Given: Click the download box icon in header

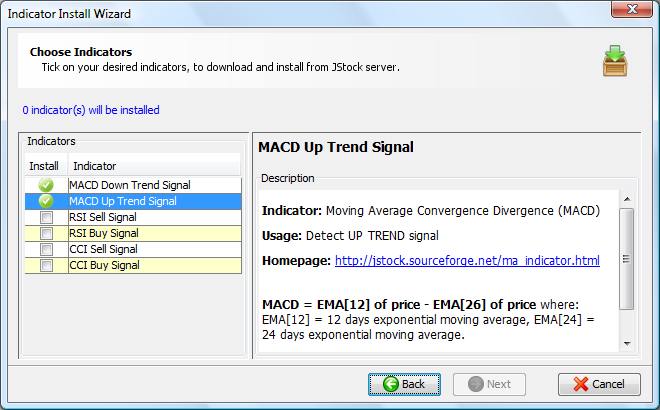Looking at the screenshot, I should 615,61.
